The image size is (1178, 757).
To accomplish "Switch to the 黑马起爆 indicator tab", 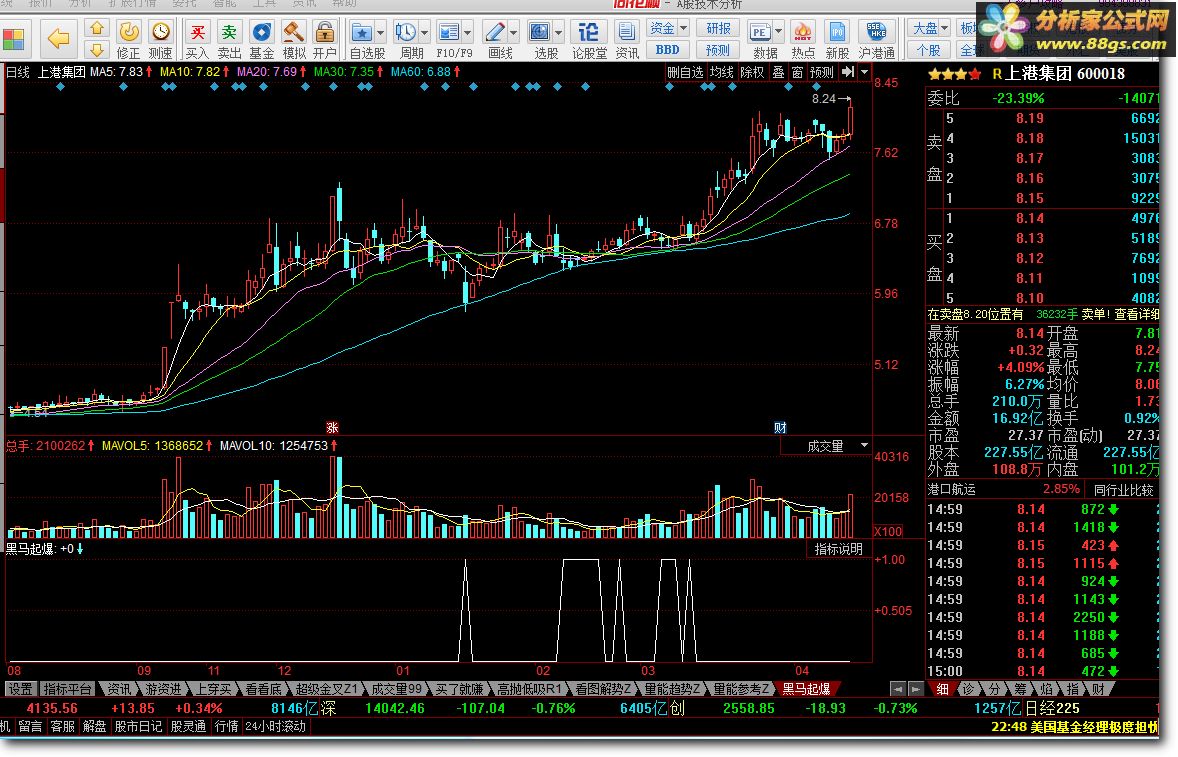I will point(808,689).
